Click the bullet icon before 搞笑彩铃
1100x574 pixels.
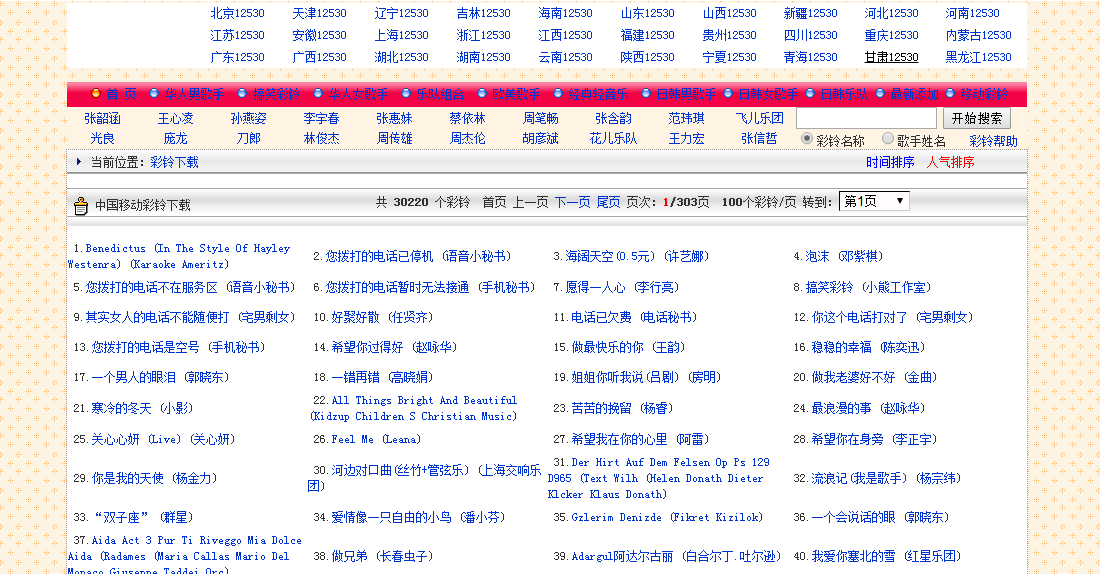click(240, 94)
